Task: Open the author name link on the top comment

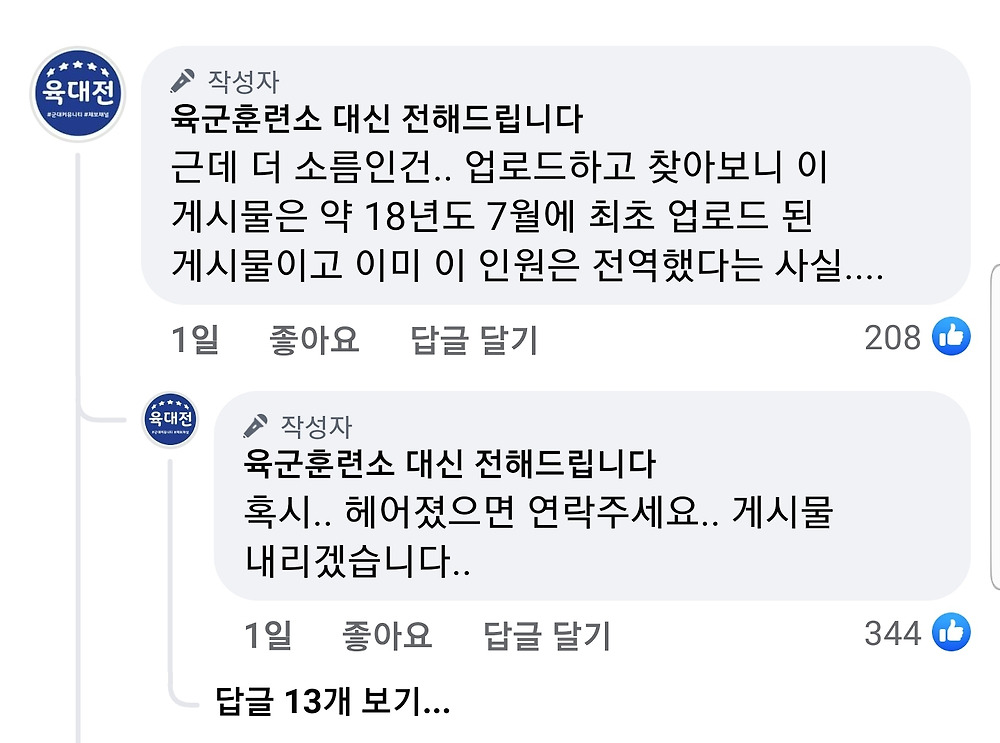Action: tap(376, 121)
